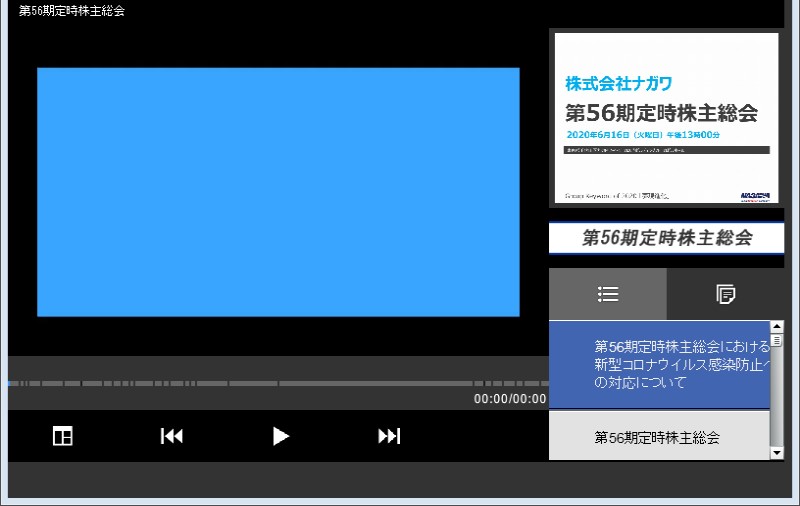Jump to the previous chapter

(171, 436)
